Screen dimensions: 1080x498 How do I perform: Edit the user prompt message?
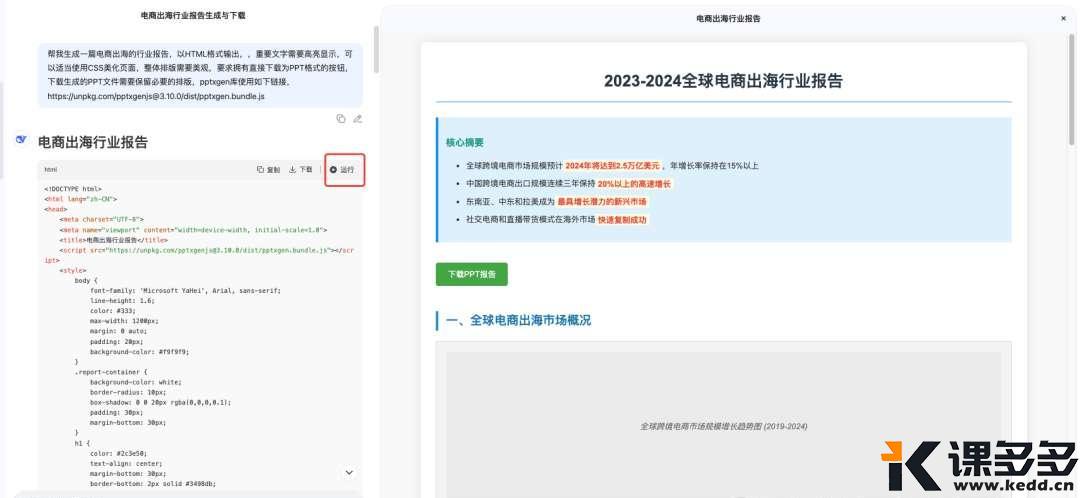357,118
